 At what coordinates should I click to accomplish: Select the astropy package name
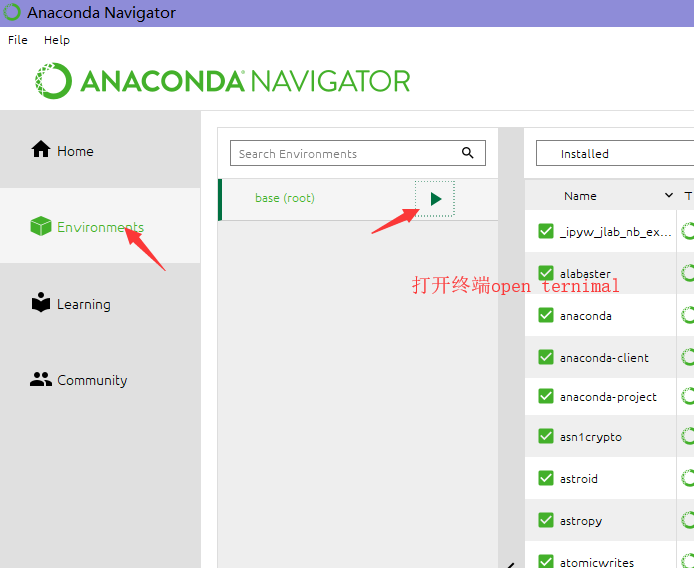tap(581, 521)
